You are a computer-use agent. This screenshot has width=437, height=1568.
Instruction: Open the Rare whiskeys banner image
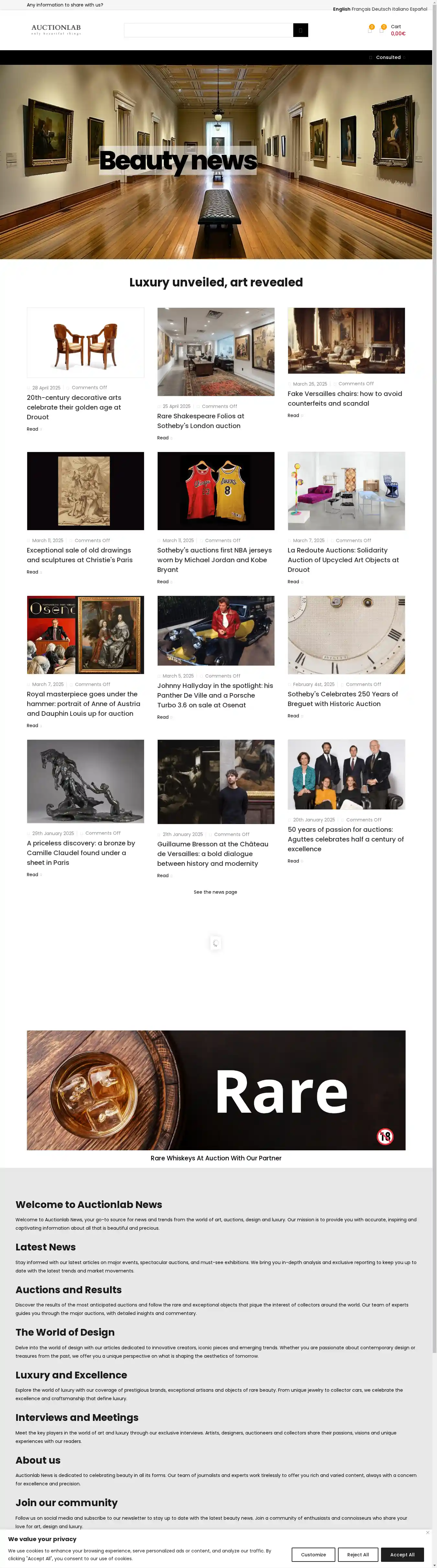[x=216, y=1090]
